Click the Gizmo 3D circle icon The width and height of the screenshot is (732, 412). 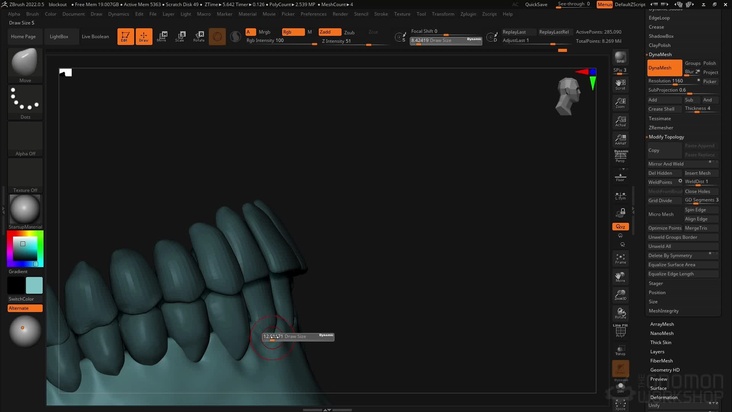pyautogui.click(x=217, y=36)
